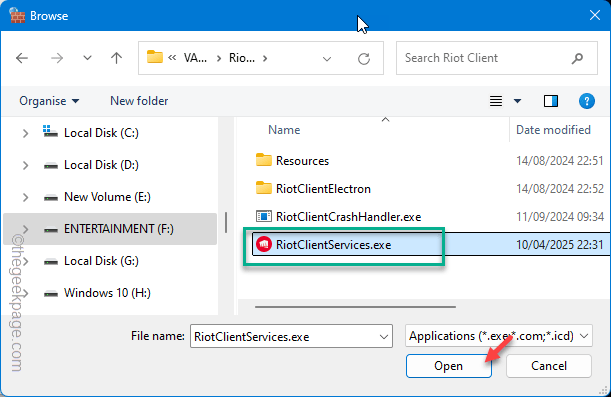
Task: Click the RiotClientElectron folder icon
Action: tap(263, 188)
